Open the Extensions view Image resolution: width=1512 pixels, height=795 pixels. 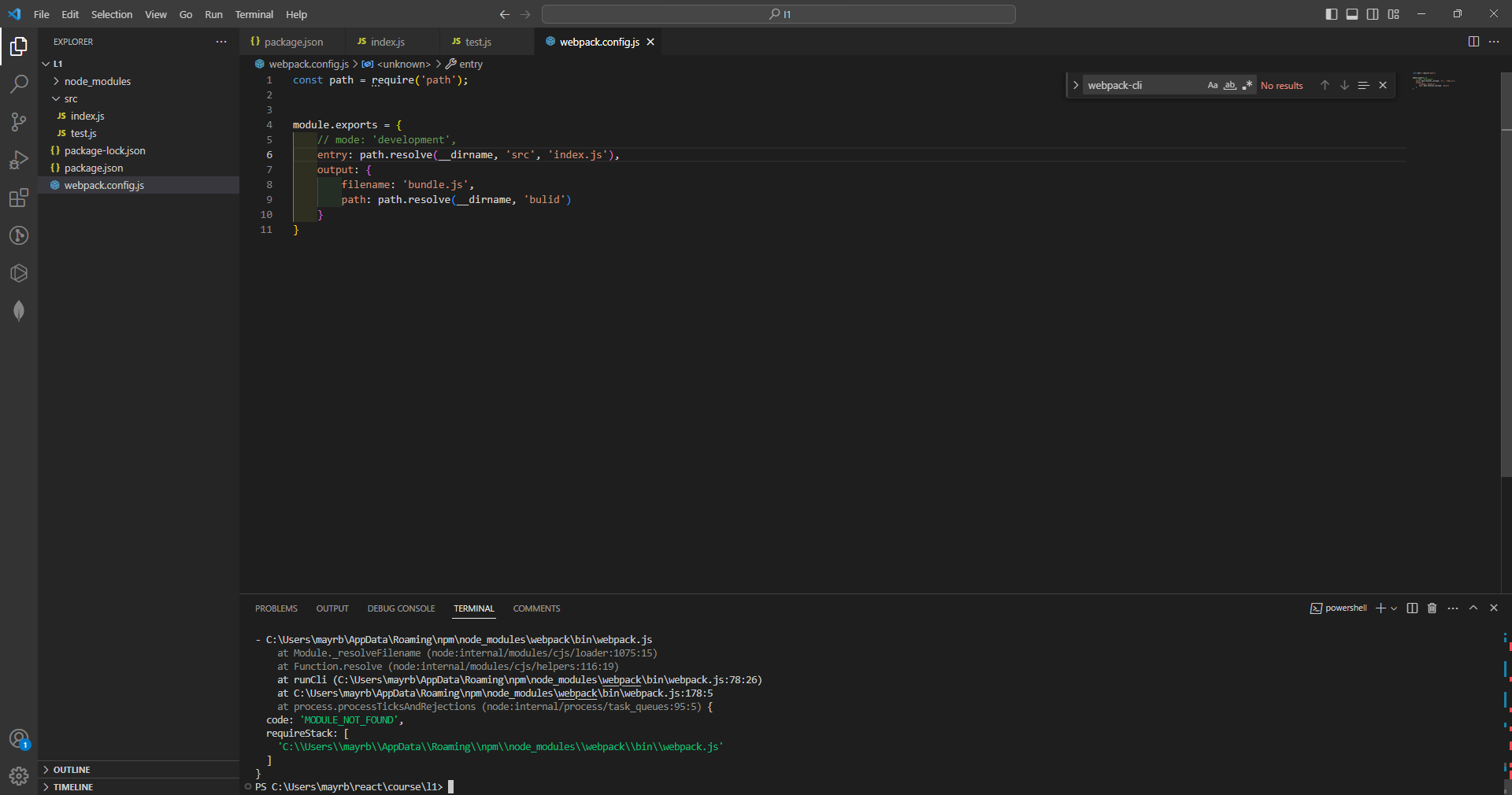(x=19, y=198)
